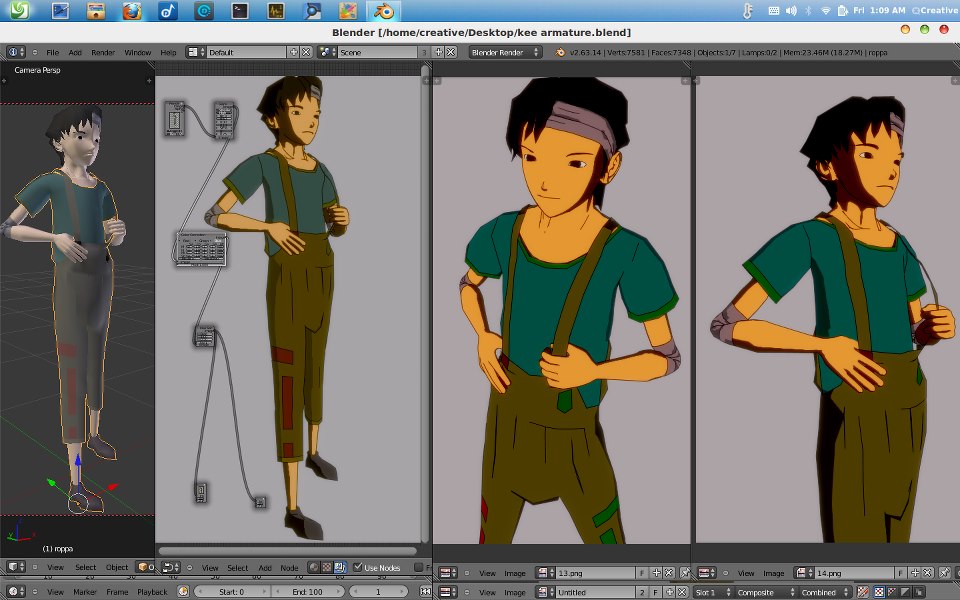
Task: Select the material nodes tree type icon
Action: [x=313, y=568]
